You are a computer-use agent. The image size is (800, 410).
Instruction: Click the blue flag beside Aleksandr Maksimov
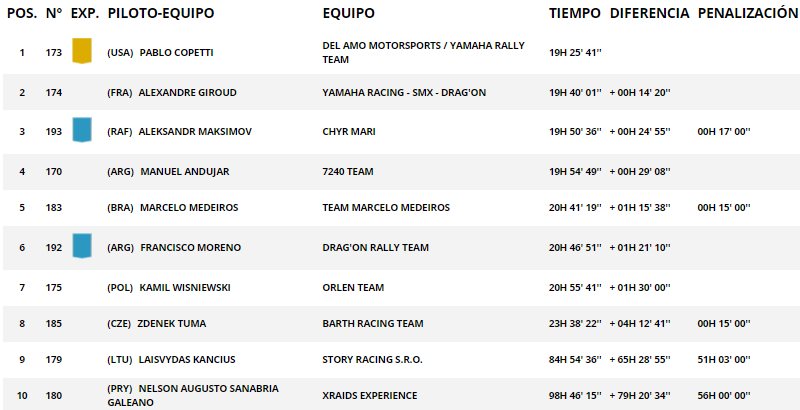point(82,130)
